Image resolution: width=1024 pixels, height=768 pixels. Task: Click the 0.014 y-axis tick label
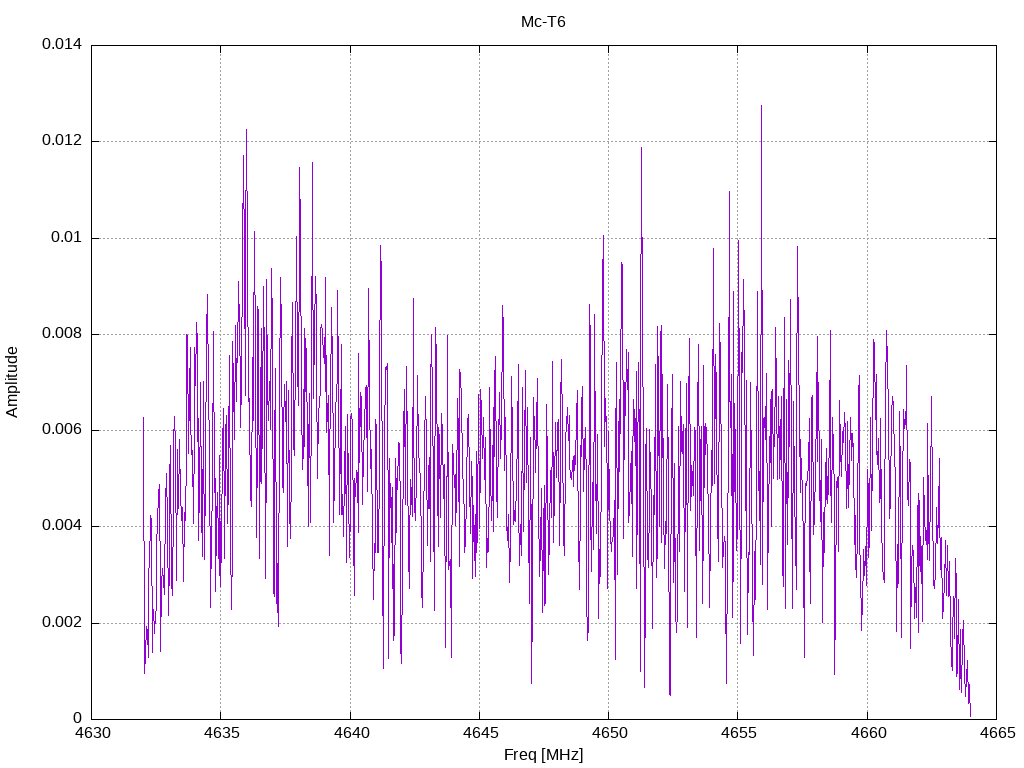coord(62,44)
